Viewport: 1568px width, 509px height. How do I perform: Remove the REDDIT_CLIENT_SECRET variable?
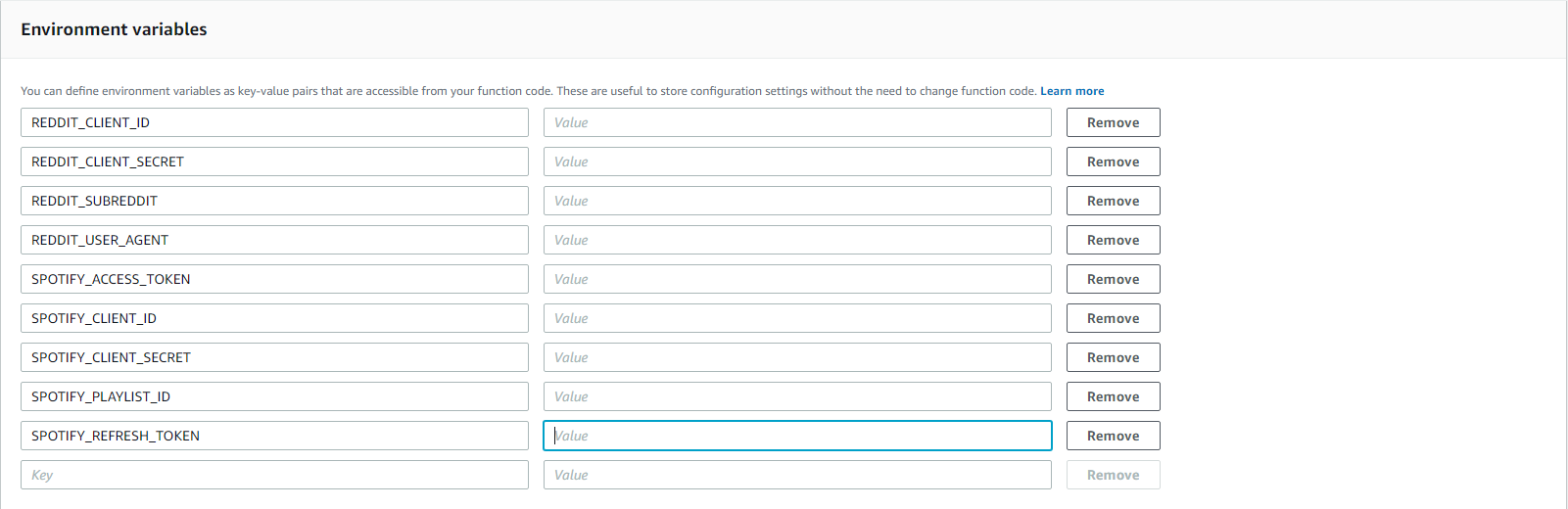[x=1113, y=162]
